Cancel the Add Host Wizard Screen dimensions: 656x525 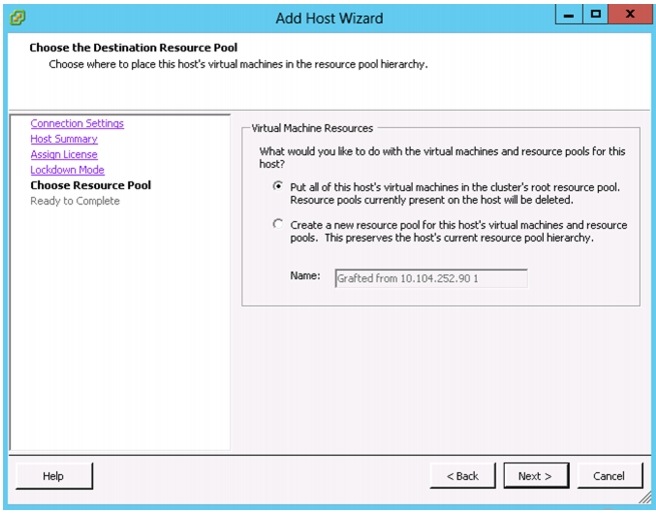click(x=610, y=476)
